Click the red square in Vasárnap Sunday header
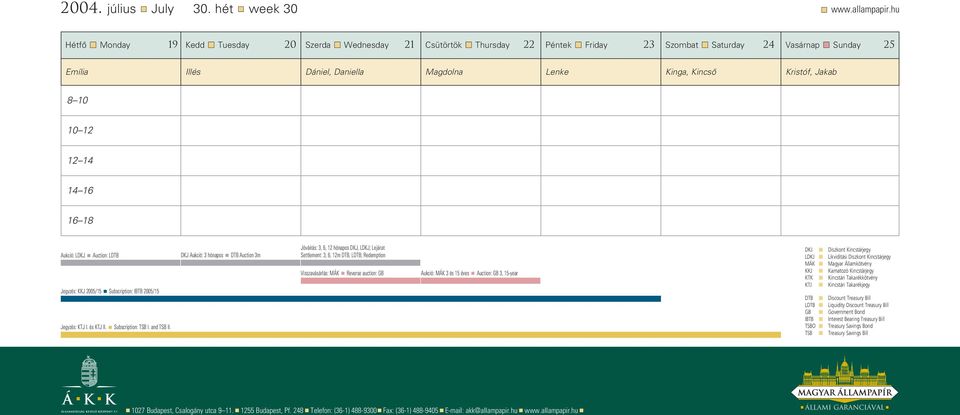 pos(827,45)
